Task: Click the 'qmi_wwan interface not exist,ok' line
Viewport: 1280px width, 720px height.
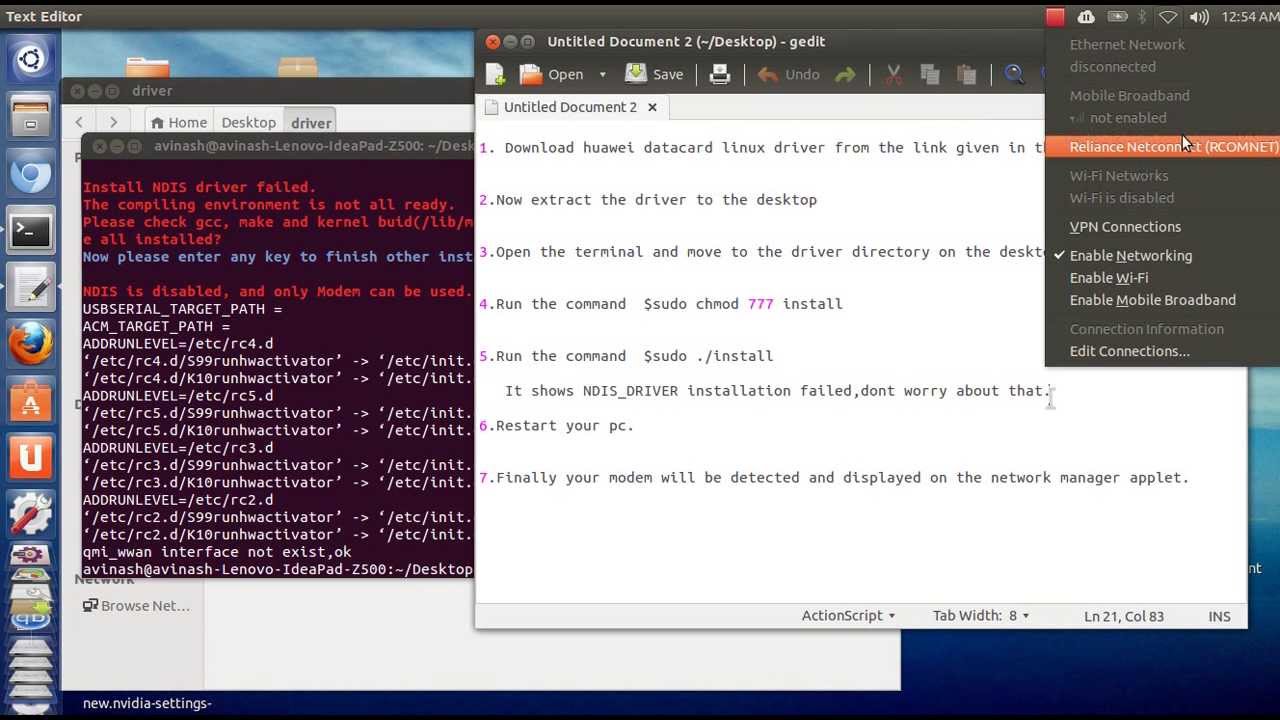Action: click(x=217, y=552)
